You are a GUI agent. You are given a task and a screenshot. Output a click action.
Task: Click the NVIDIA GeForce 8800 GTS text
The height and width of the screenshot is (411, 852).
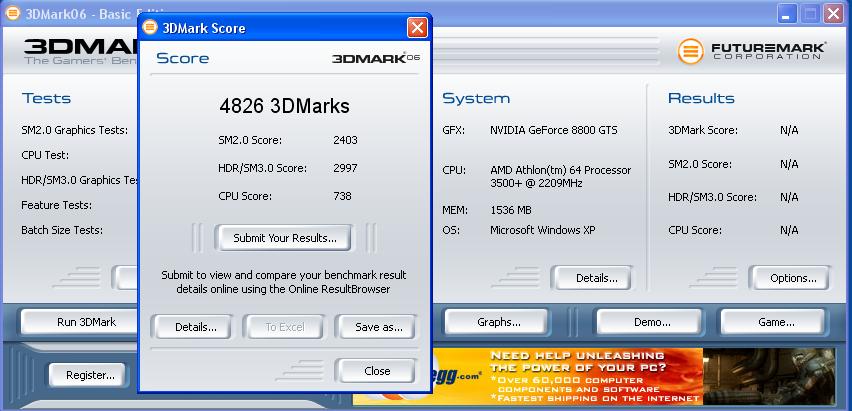[554, 130]
